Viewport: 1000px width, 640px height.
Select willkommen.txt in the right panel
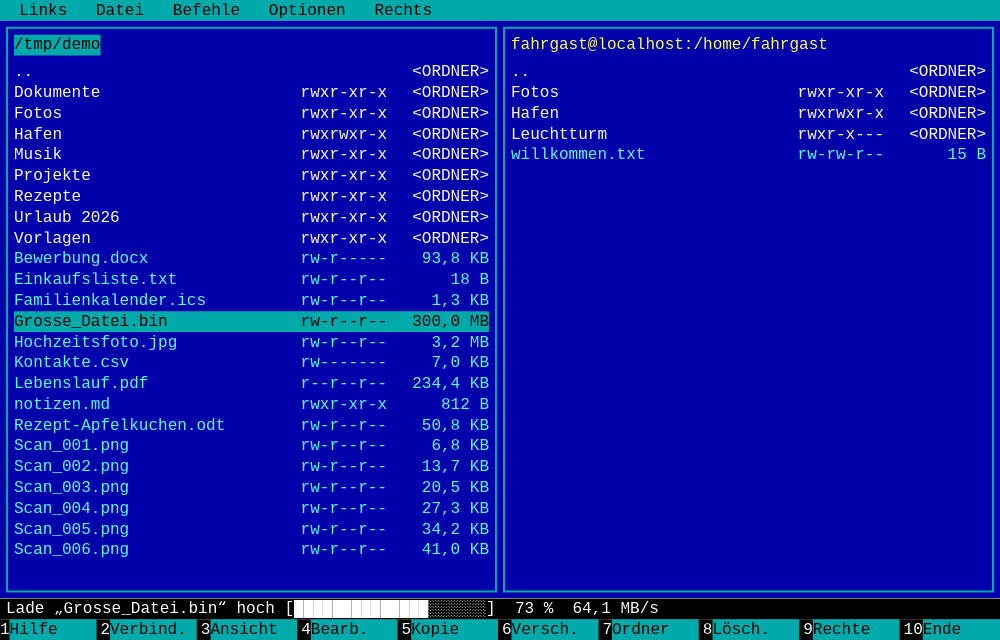tap(748, 154)
